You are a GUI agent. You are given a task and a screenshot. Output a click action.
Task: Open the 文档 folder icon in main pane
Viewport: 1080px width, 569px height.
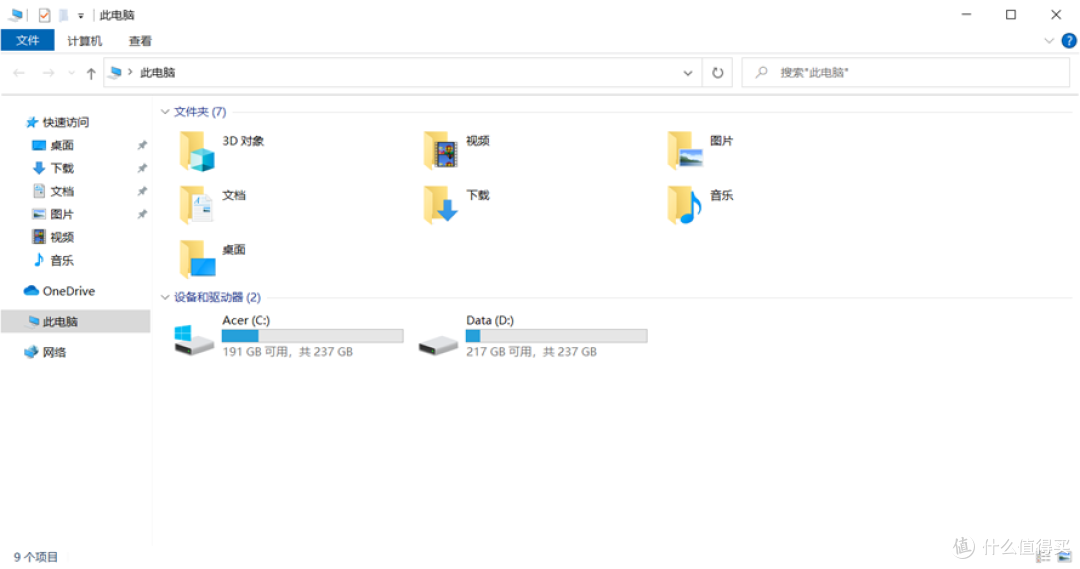[x=197, y=205]
